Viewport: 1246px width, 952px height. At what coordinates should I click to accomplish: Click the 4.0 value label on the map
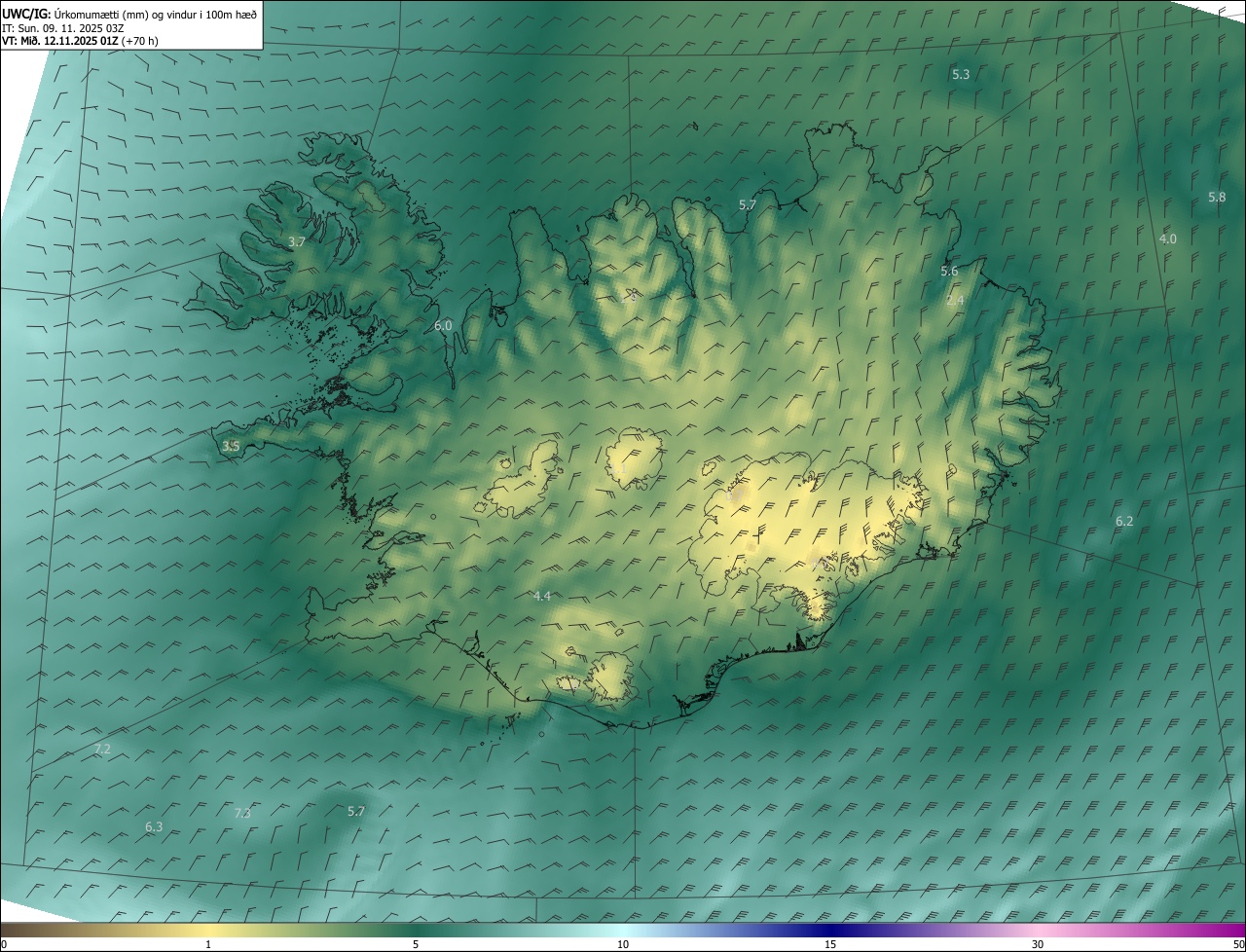pyautogui.click(x=1168, y=238)
